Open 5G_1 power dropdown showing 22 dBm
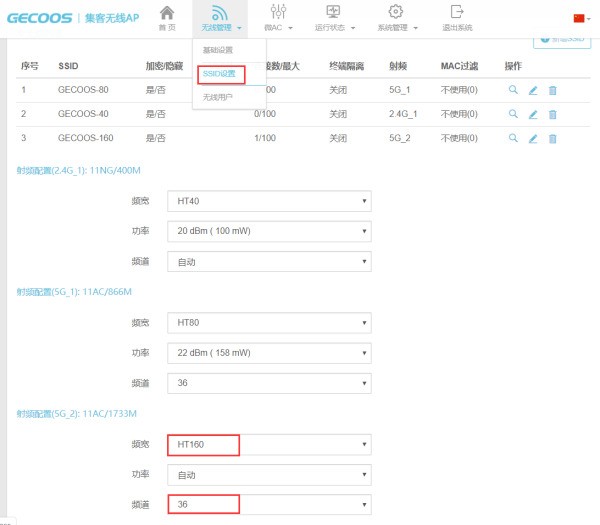The height and width of the screenshot is (525, 600). [269, 353]
